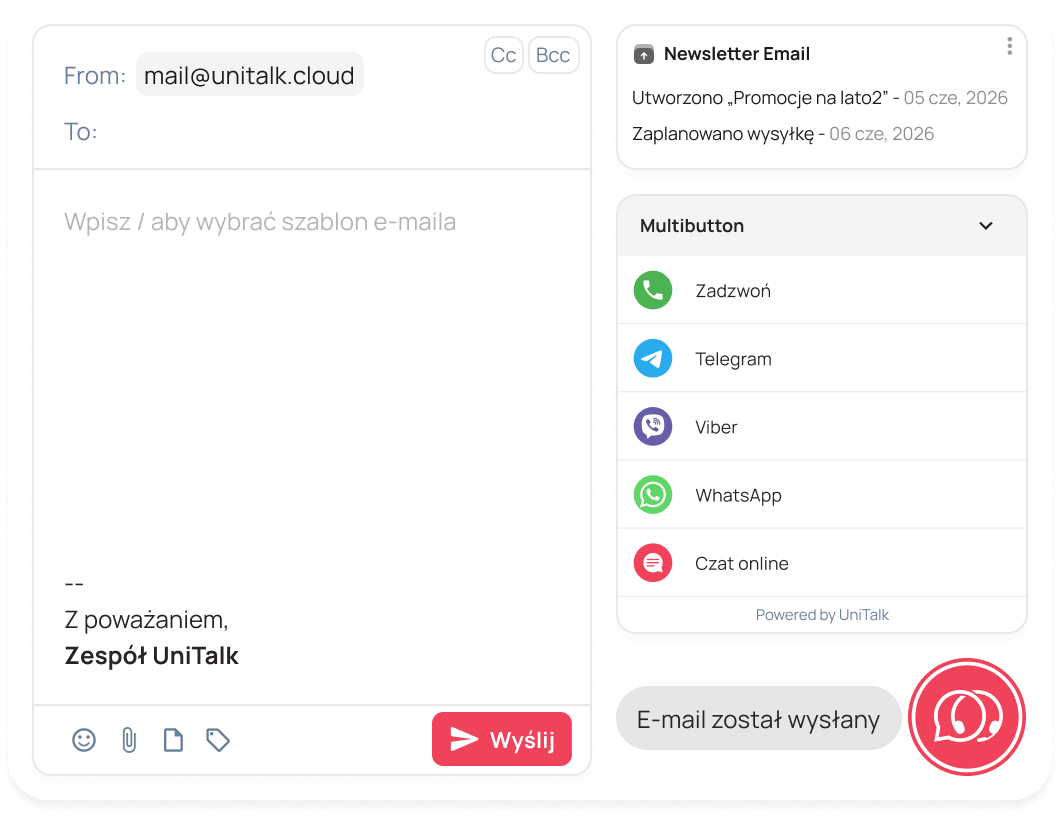
Task: Add Bcc recipients
Action: click(553, 55)
